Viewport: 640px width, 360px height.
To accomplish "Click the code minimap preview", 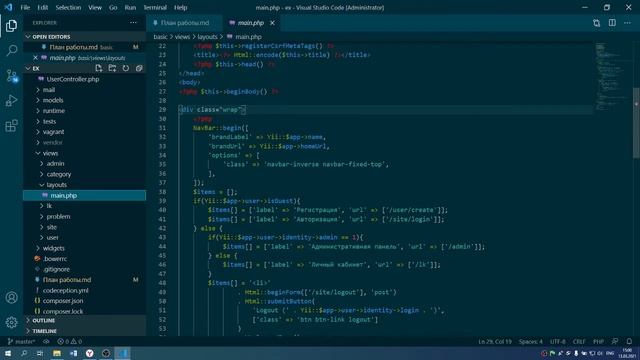I will click(612, 76).
